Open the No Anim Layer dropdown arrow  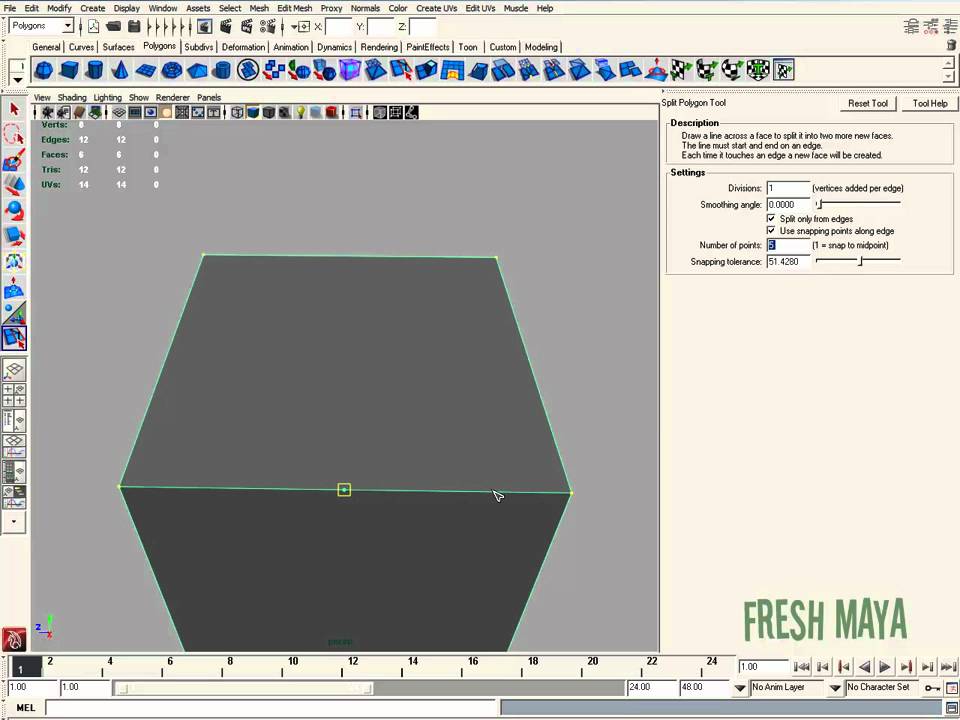pos(740,688)
